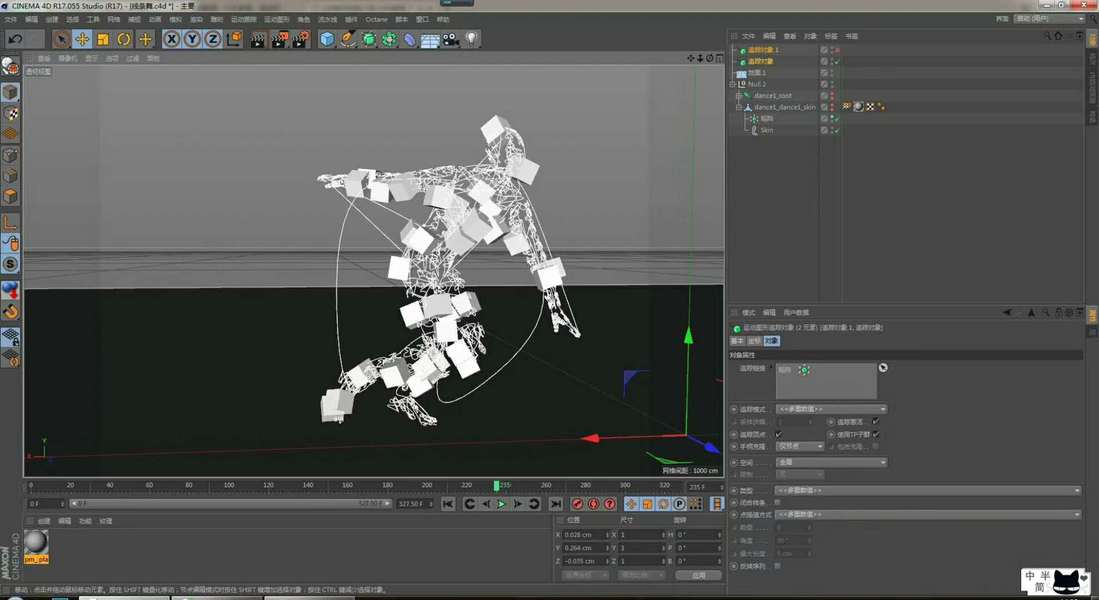
Task: Expand the dance1_root node
Action: (x=738, y=95)
